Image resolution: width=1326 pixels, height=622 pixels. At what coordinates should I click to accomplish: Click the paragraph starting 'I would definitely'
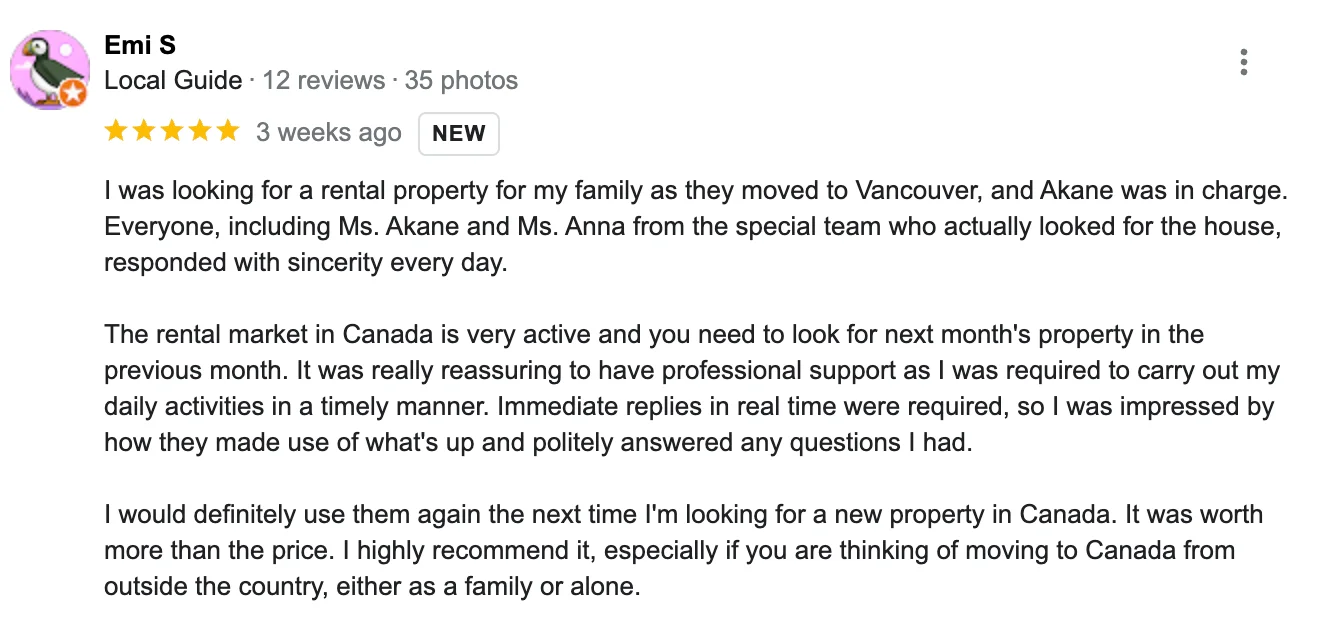click(683, 550)
